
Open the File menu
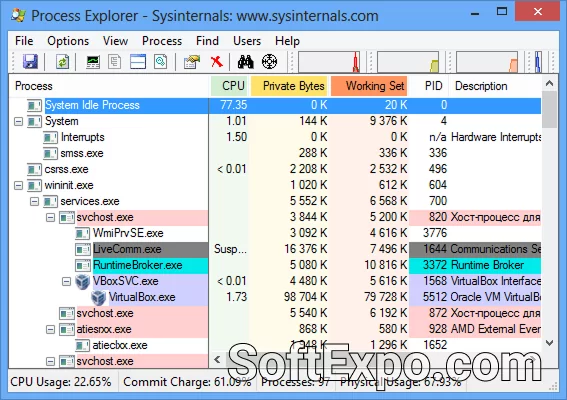click(24, 41)
